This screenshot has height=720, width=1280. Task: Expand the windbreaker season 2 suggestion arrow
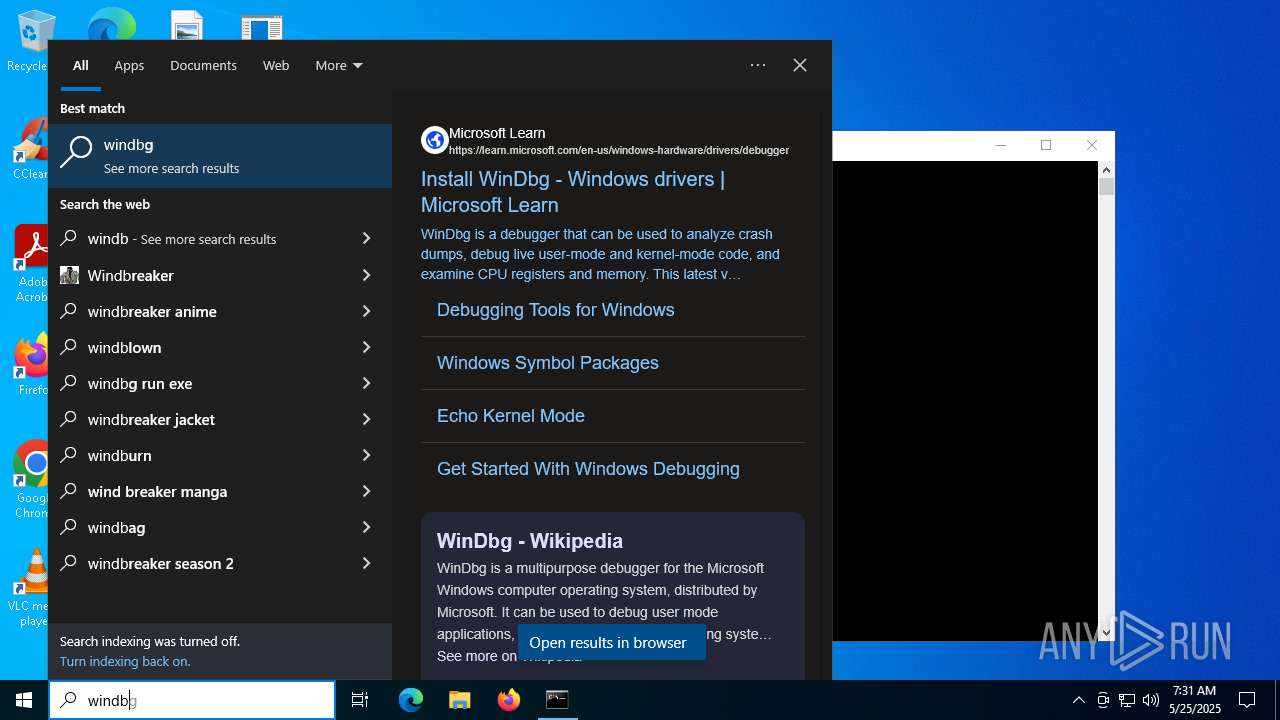click(366, 563)
